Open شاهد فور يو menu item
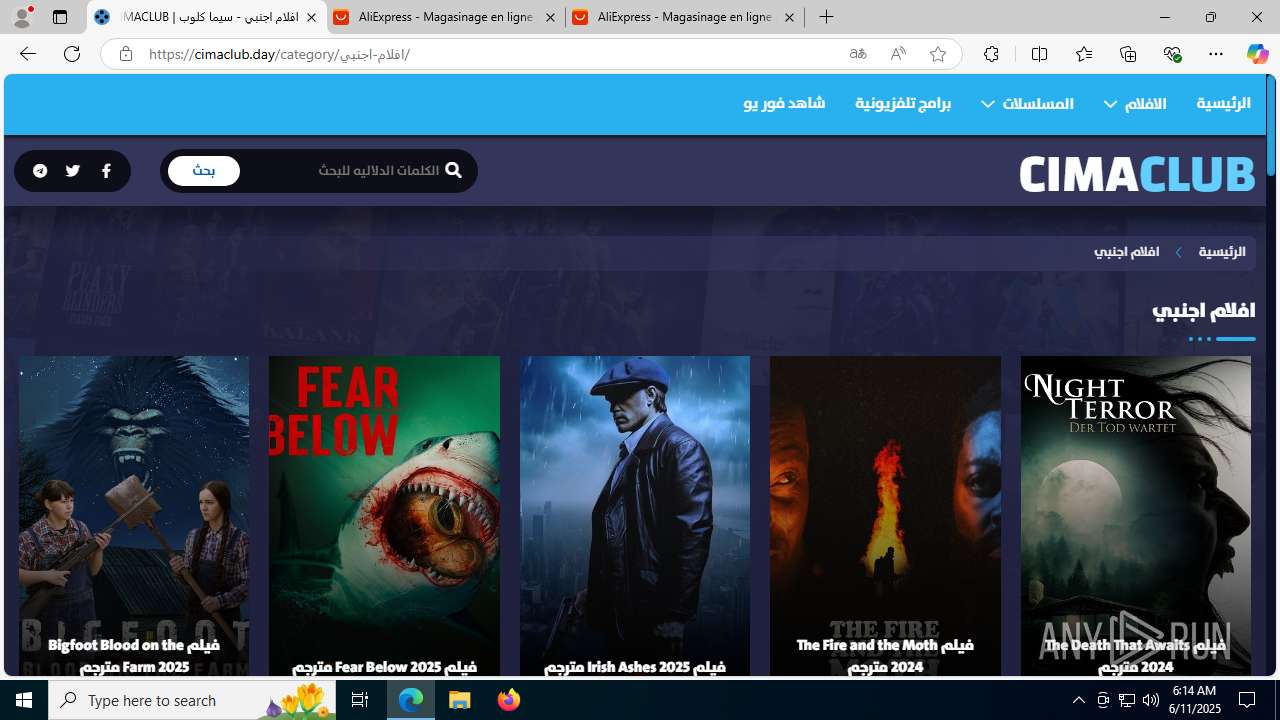 (784, 103)
